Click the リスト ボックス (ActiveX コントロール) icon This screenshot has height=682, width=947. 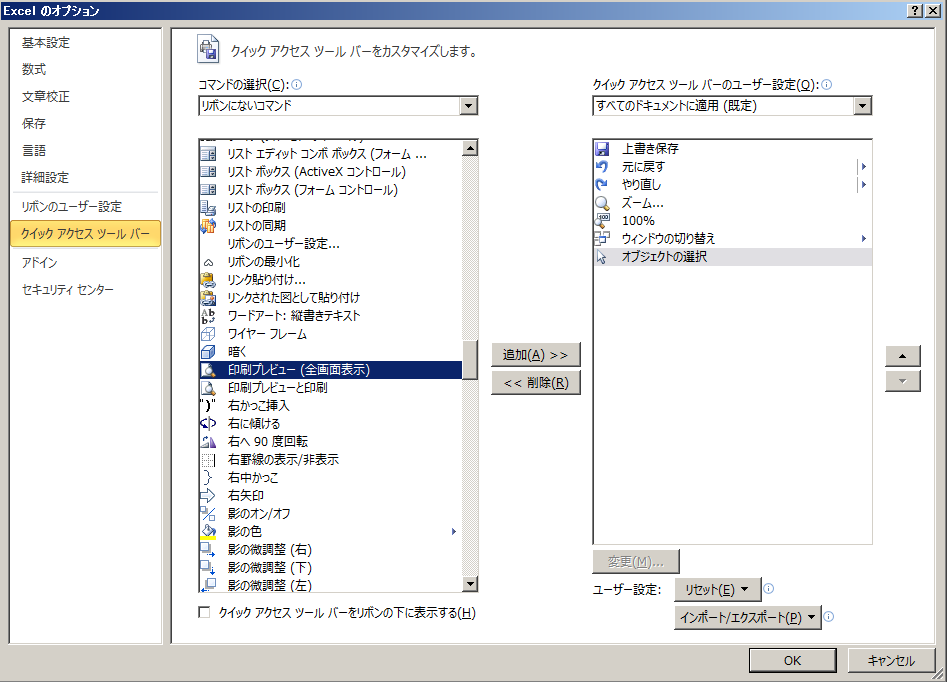click(208, 172)
